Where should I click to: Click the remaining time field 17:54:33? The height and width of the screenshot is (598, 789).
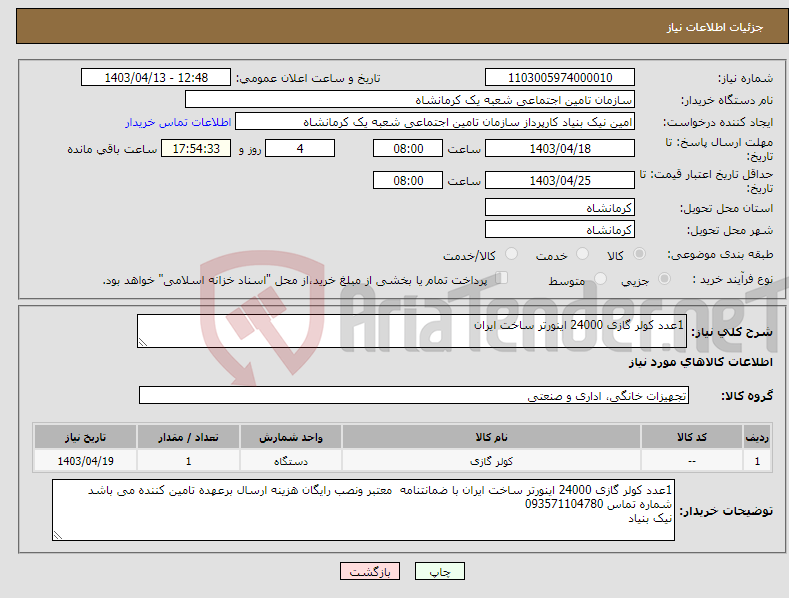[x=196, y=148]
